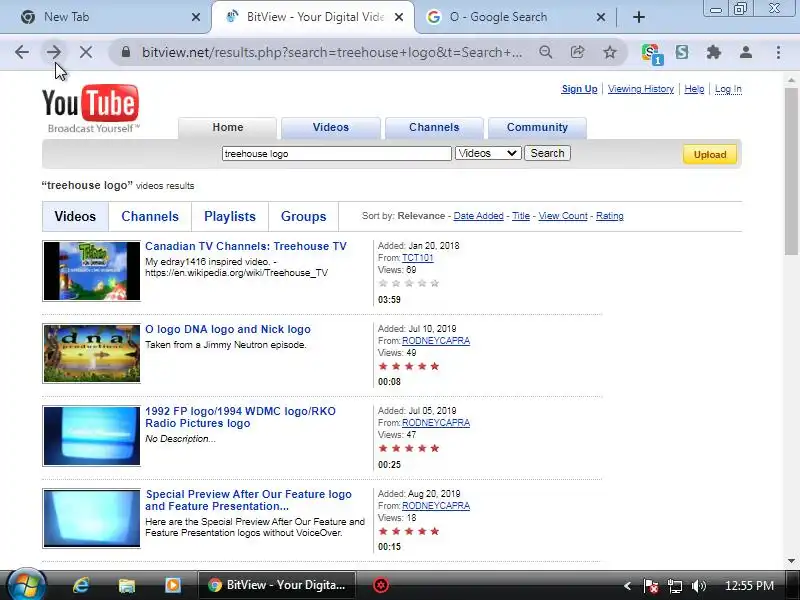
Task: Sort results by Title
Action: tap(521, 216)
